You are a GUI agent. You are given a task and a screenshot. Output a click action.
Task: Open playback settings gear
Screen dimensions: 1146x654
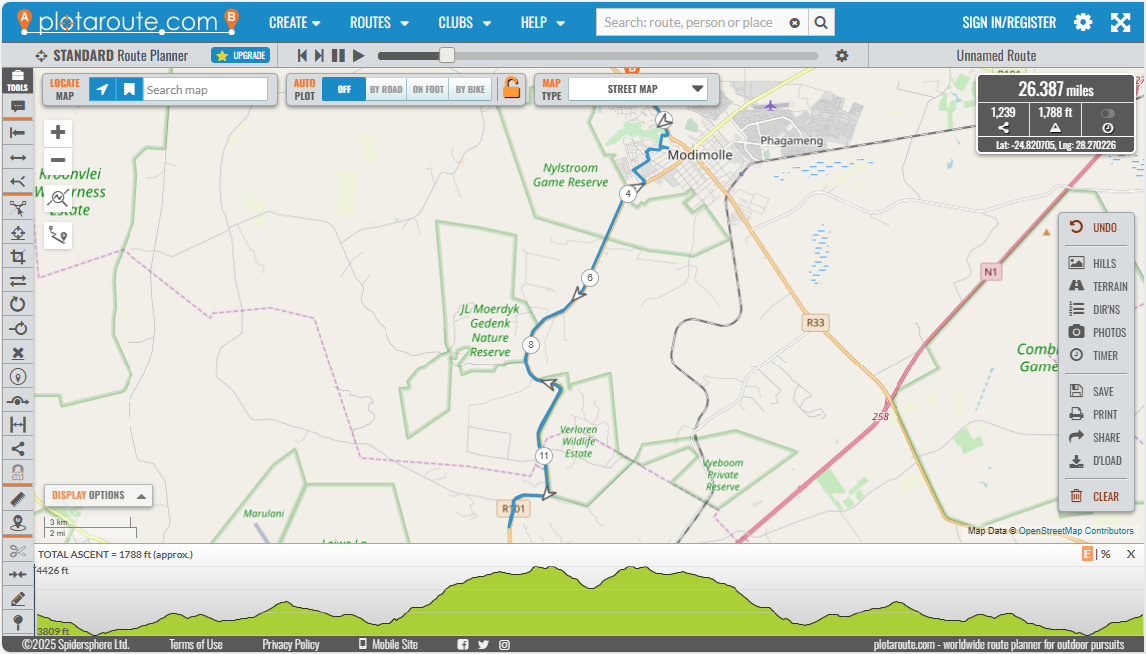point(842,56)
